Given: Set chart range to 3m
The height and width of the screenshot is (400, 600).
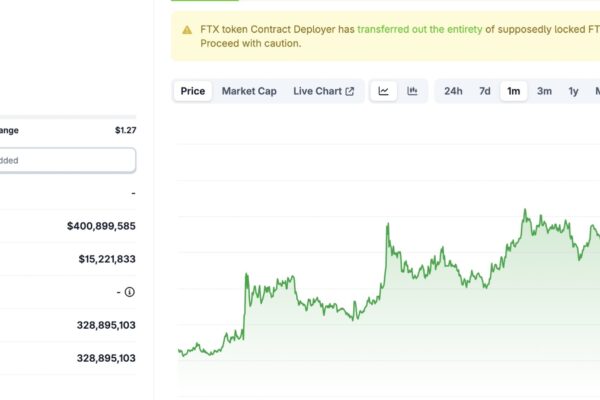Looking at the screenshot, I should point(544,91).
